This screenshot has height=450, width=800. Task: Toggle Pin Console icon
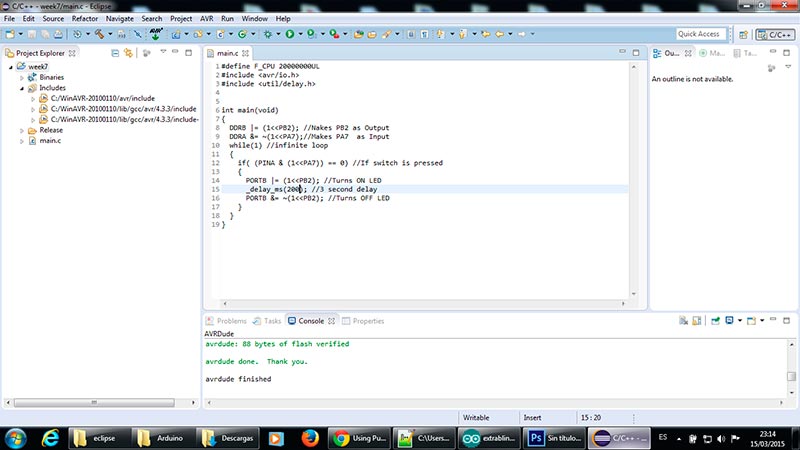tap(715, 320)
